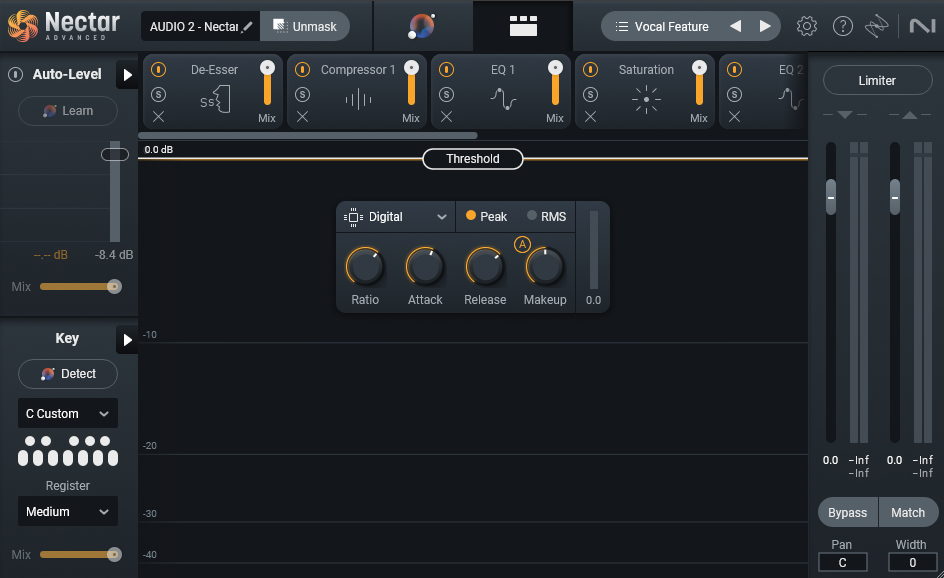
Task: Solo the De-Esser module
Action: click(158, 95)
